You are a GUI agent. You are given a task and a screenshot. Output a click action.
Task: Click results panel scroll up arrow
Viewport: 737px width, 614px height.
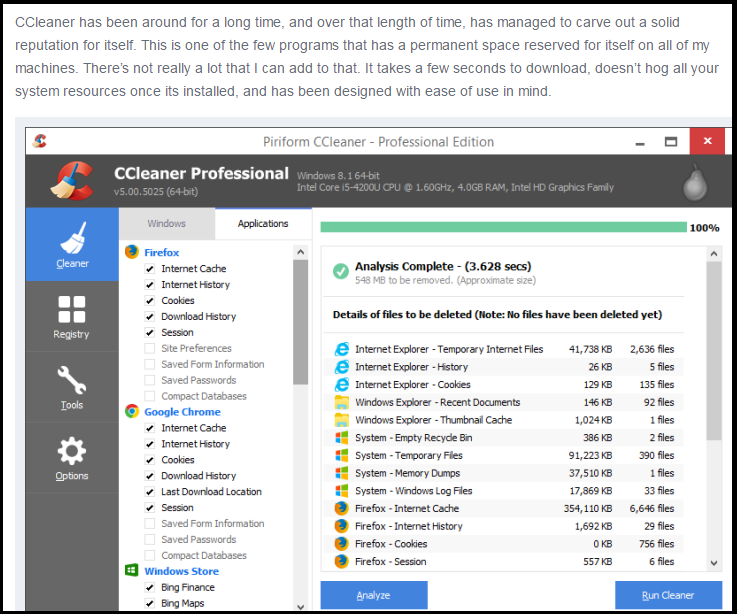[x=714, y=254]
